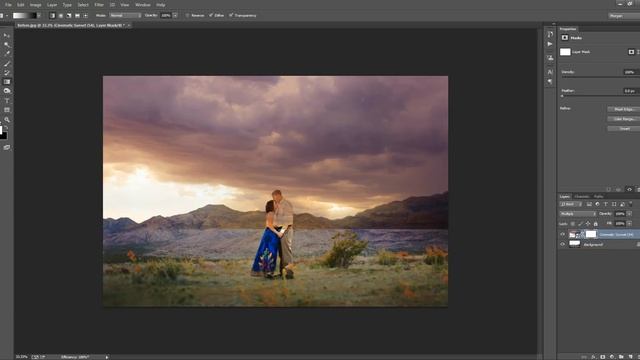Select the Cinematic Sunset layer mask thumbnail
640x360 pixels.
[x=591, y=234]
